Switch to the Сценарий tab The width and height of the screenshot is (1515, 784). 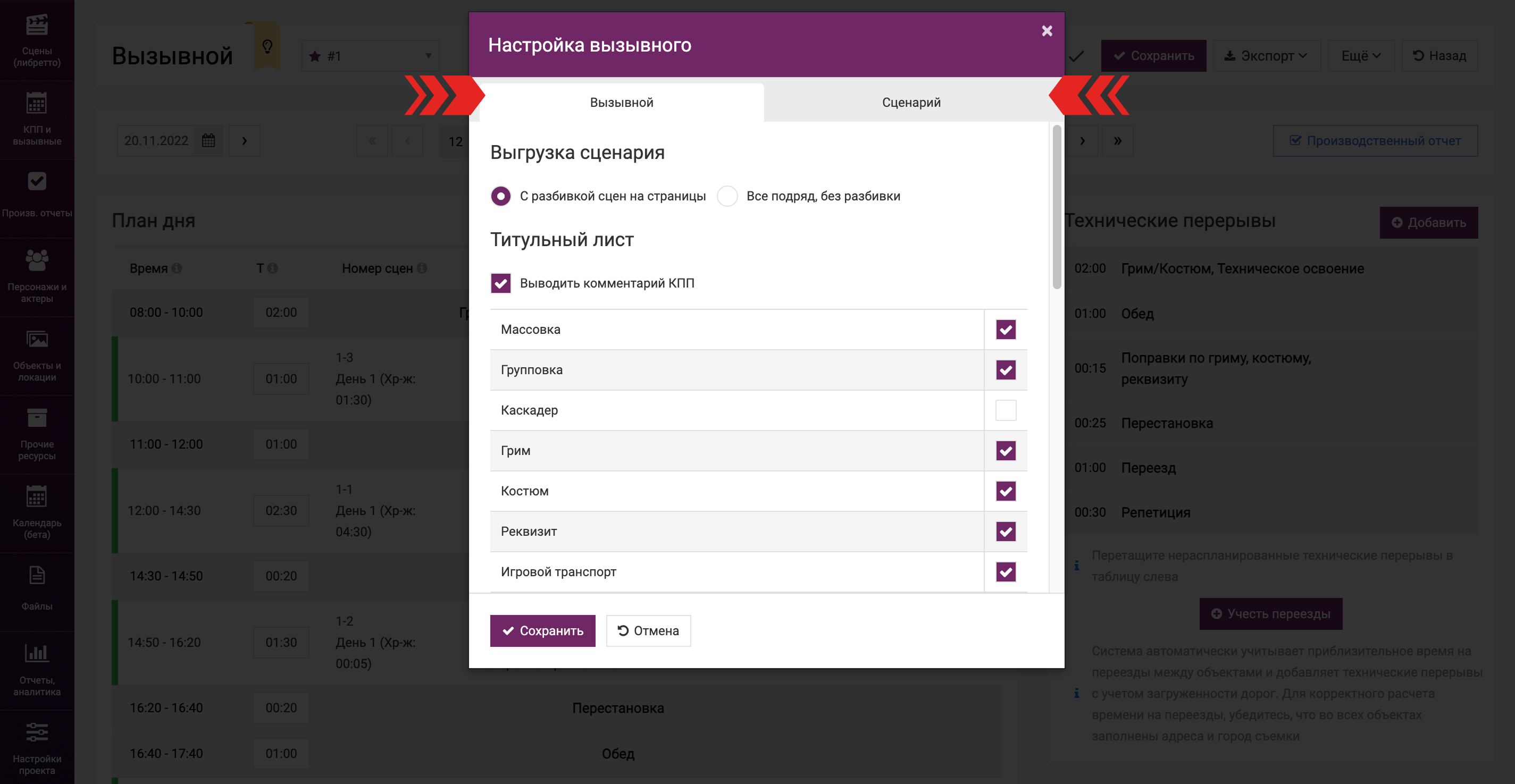point(911,102)
